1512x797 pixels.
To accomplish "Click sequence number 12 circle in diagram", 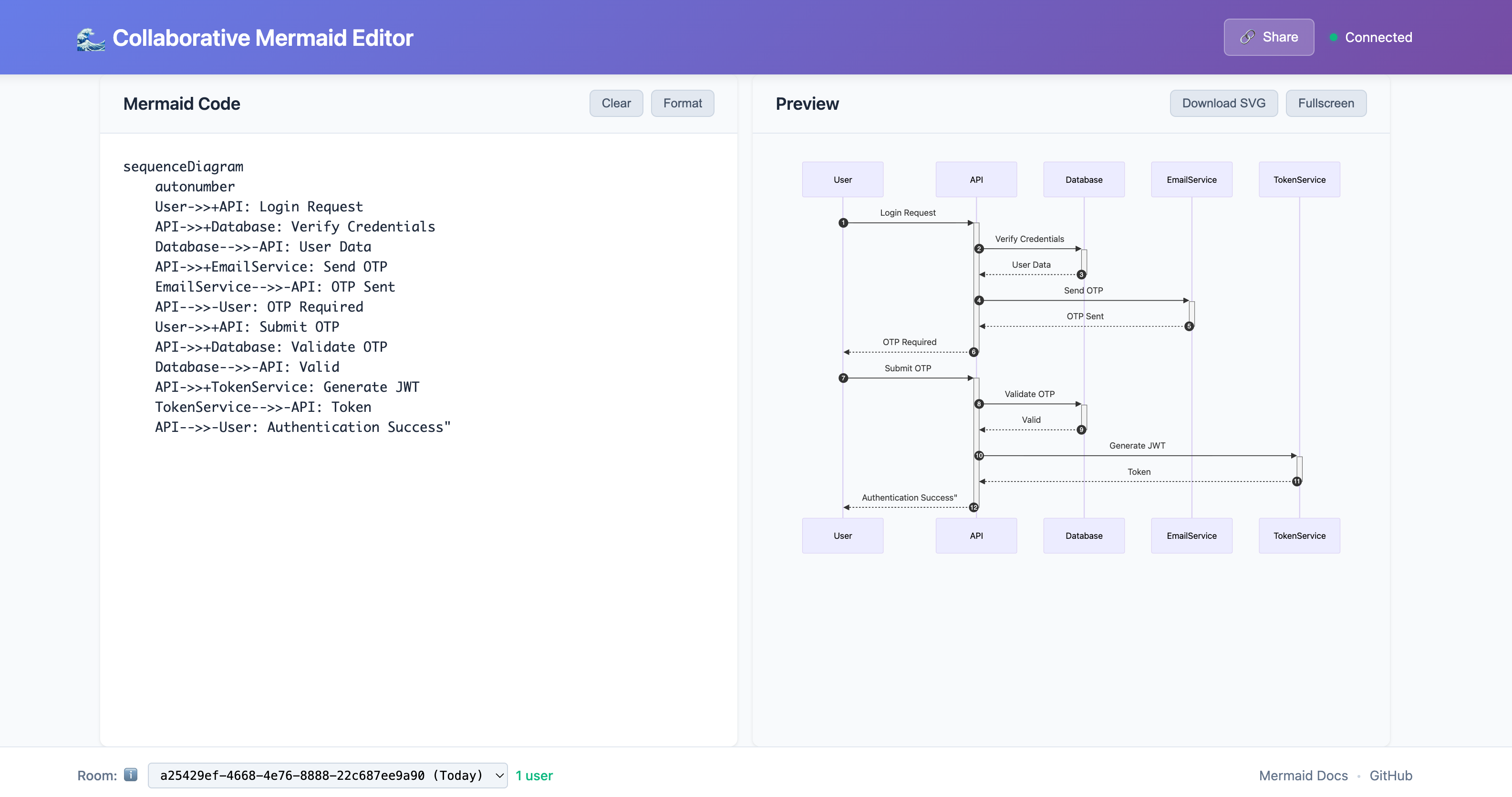I will click(974, 507).
